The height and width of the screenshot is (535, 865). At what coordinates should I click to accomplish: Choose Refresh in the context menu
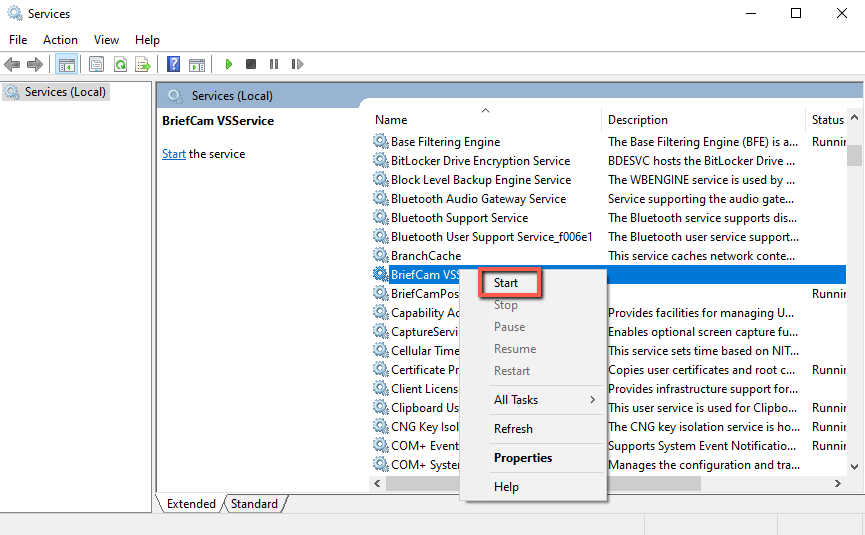pyautogui.click(x=513, y=429)
